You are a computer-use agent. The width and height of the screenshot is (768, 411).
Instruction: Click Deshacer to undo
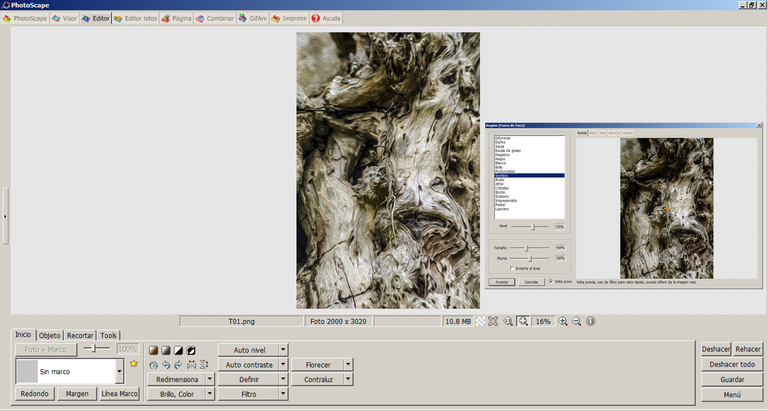(x=716, y=349)
